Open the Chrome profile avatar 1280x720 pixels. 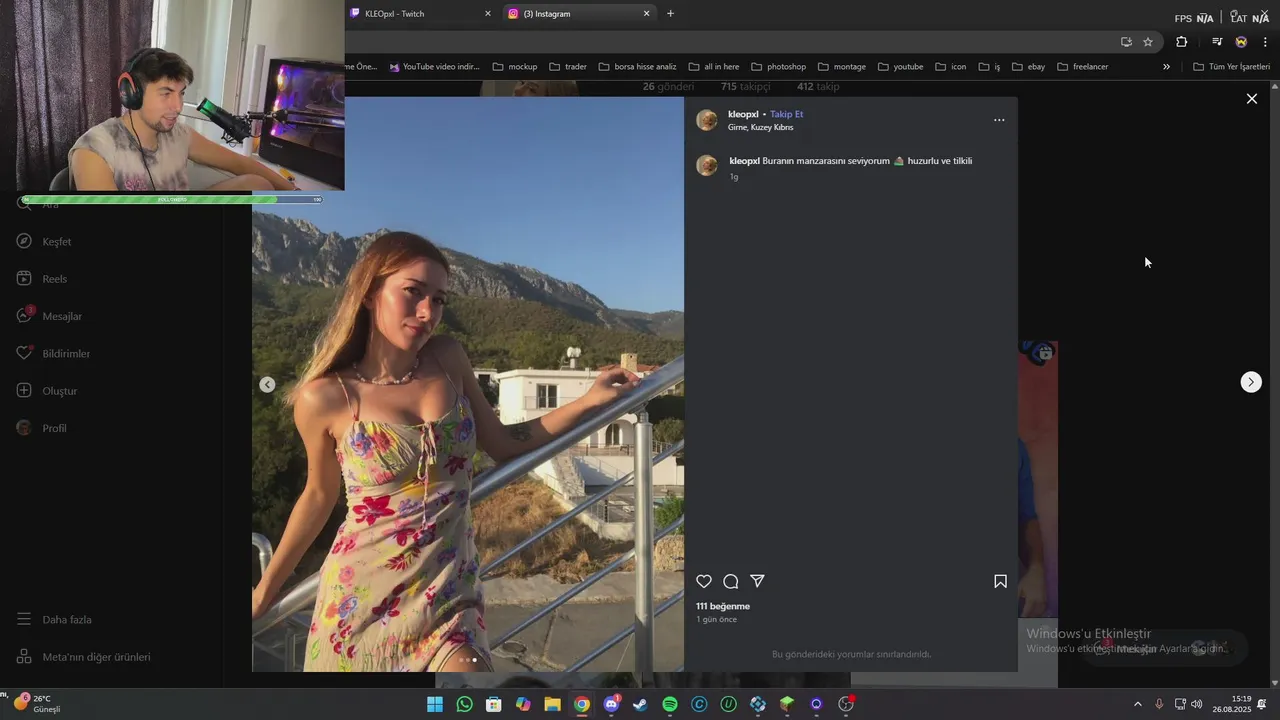(1241, 42)
